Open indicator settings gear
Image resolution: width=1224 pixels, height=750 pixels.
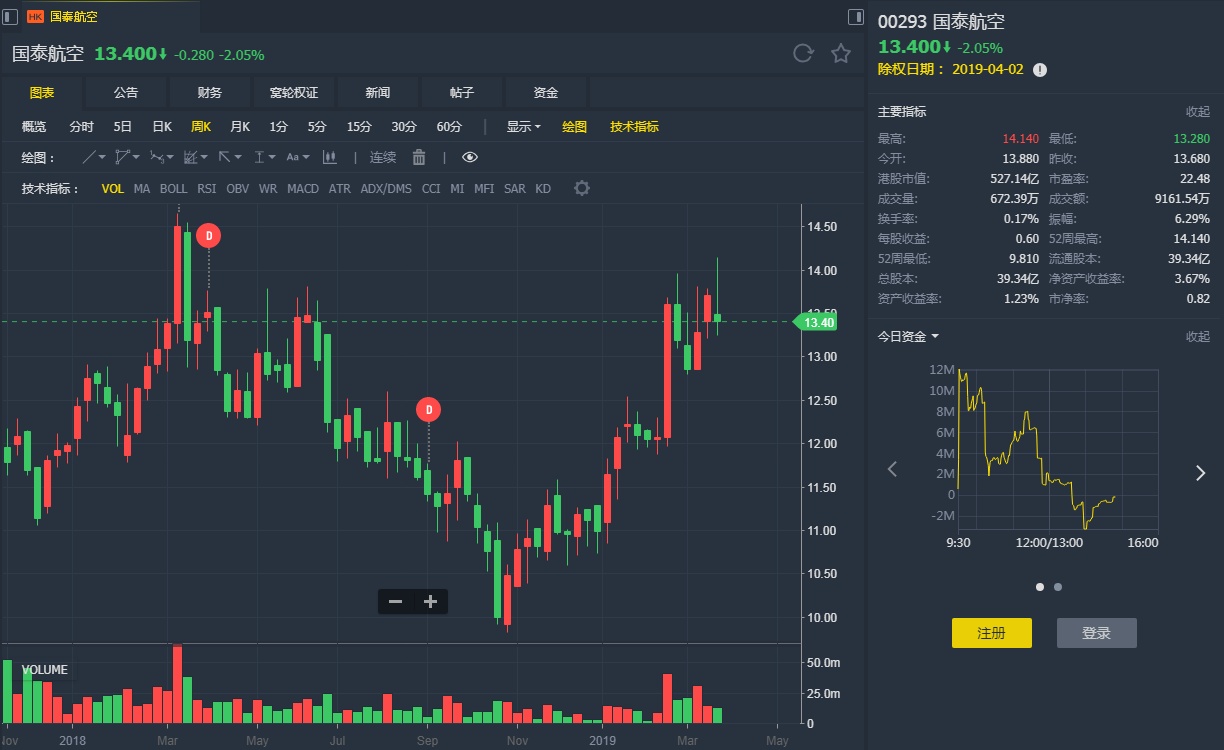[582, 189]
